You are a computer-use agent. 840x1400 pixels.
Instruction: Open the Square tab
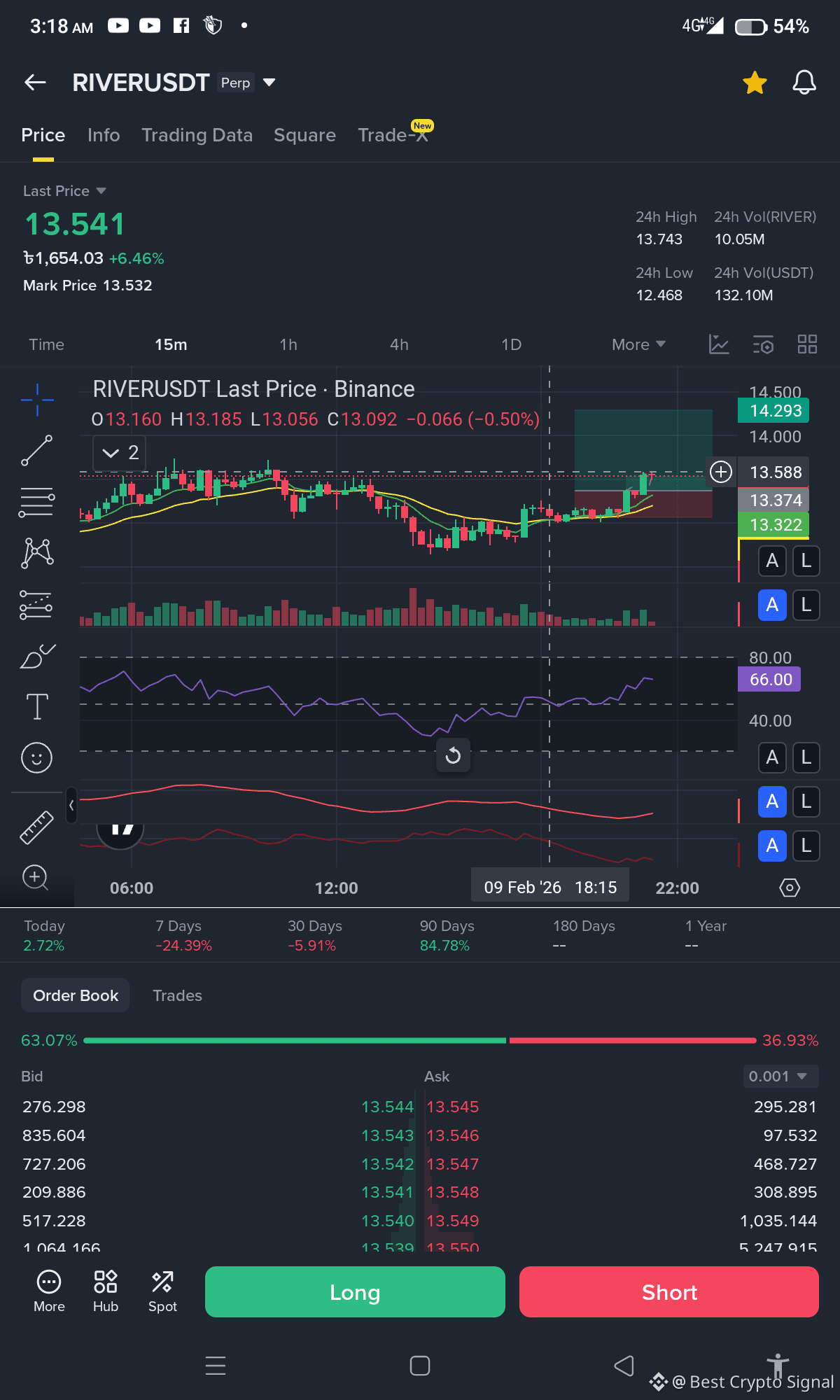click(x=304, y=135)
